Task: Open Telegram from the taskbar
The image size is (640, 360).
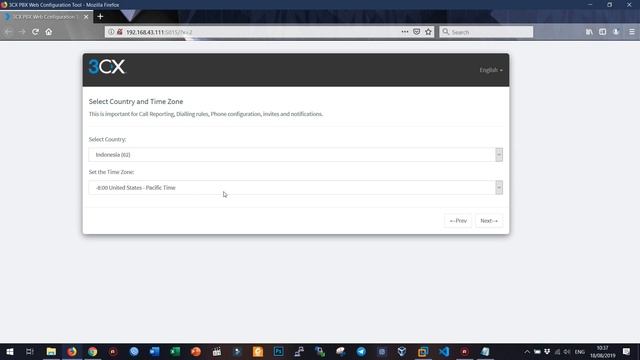Action: point(361,351)
